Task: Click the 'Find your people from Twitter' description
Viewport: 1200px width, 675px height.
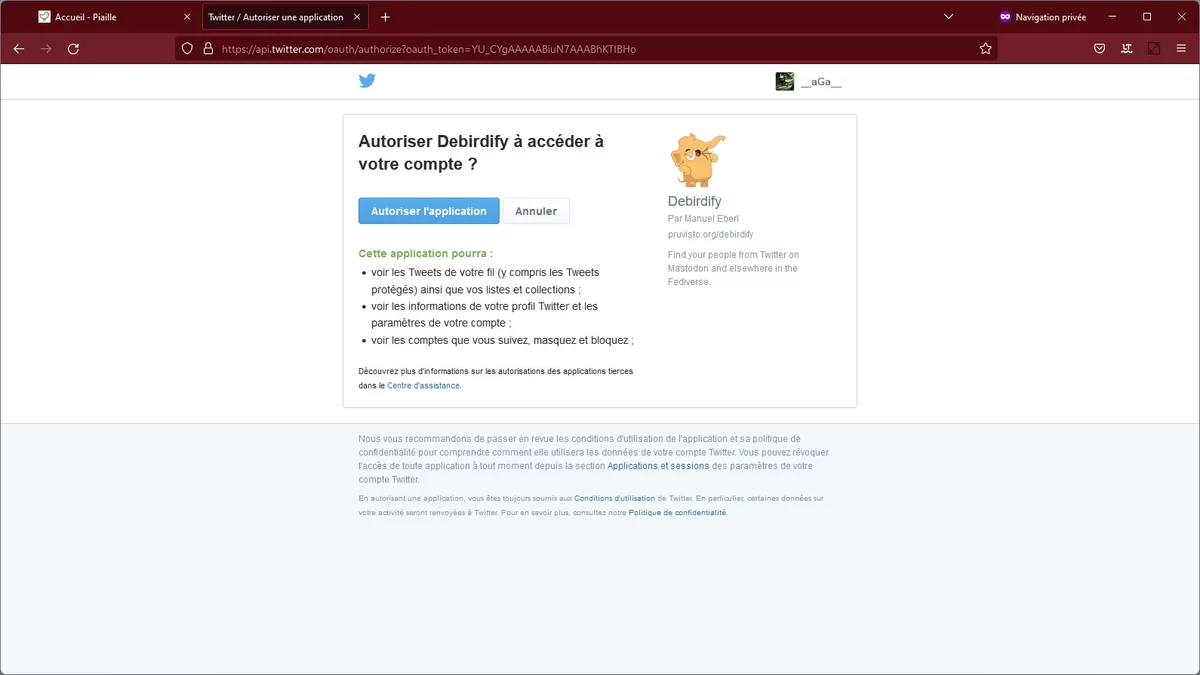Action: click(x=733, y=268)
